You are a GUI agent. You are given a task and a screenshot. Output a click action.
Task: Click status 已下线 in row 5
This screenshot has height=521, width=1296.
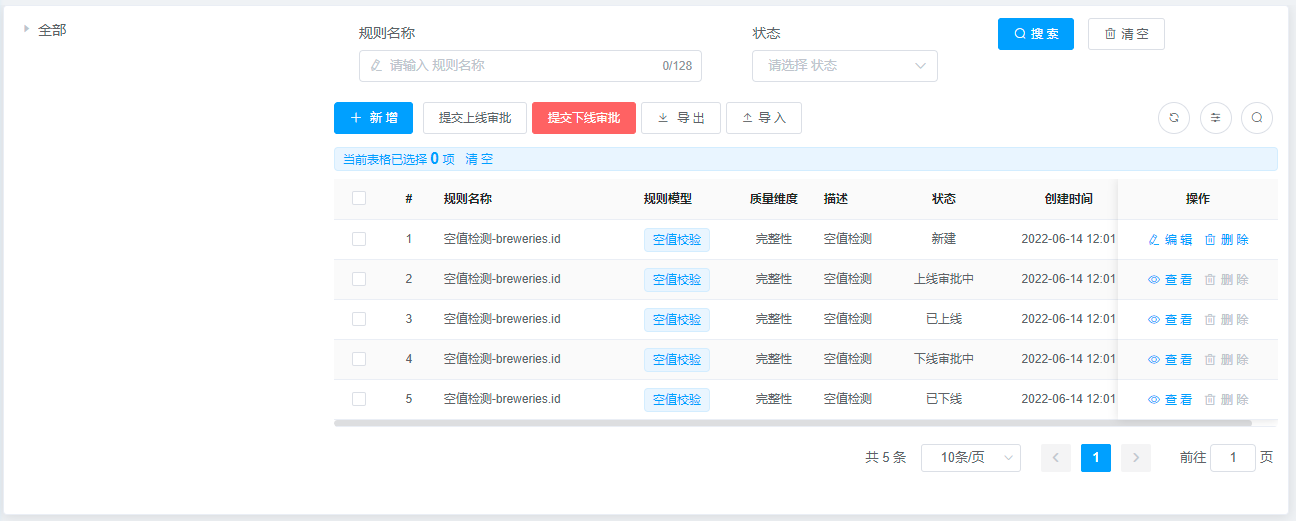[x=944, y=399]
